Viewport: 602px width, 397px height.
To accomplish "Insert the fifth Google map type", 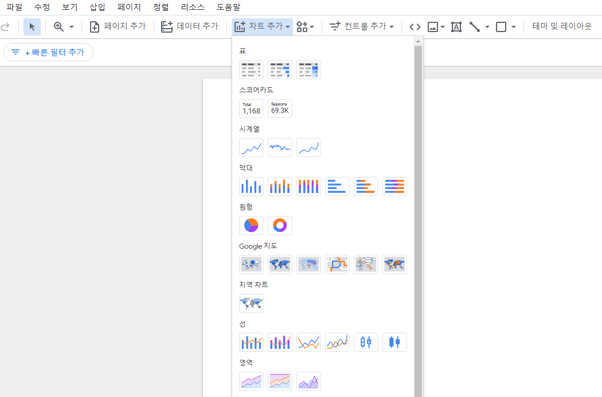I will click(366, 265).
